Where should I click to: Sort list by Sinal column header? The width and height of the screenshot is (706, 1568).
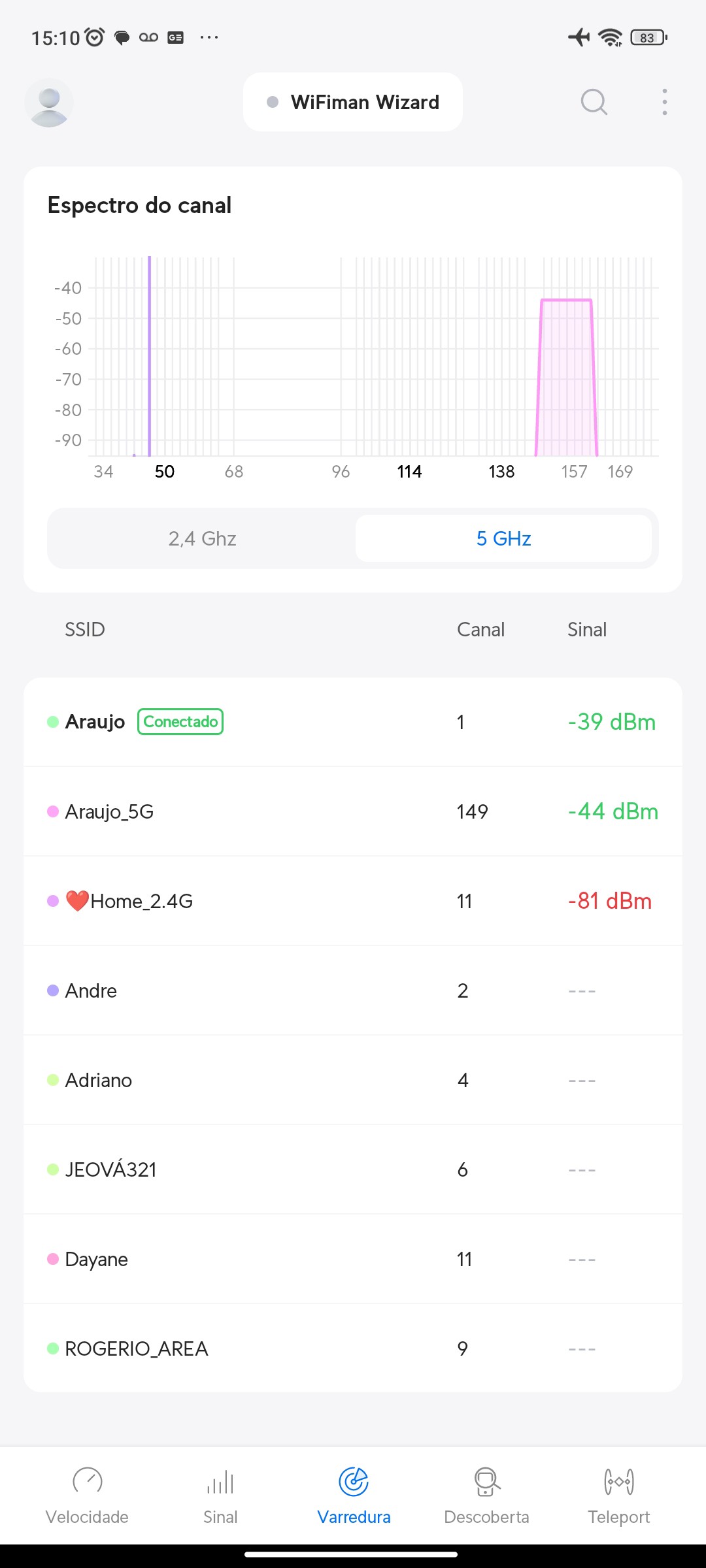tap(586, 630)
